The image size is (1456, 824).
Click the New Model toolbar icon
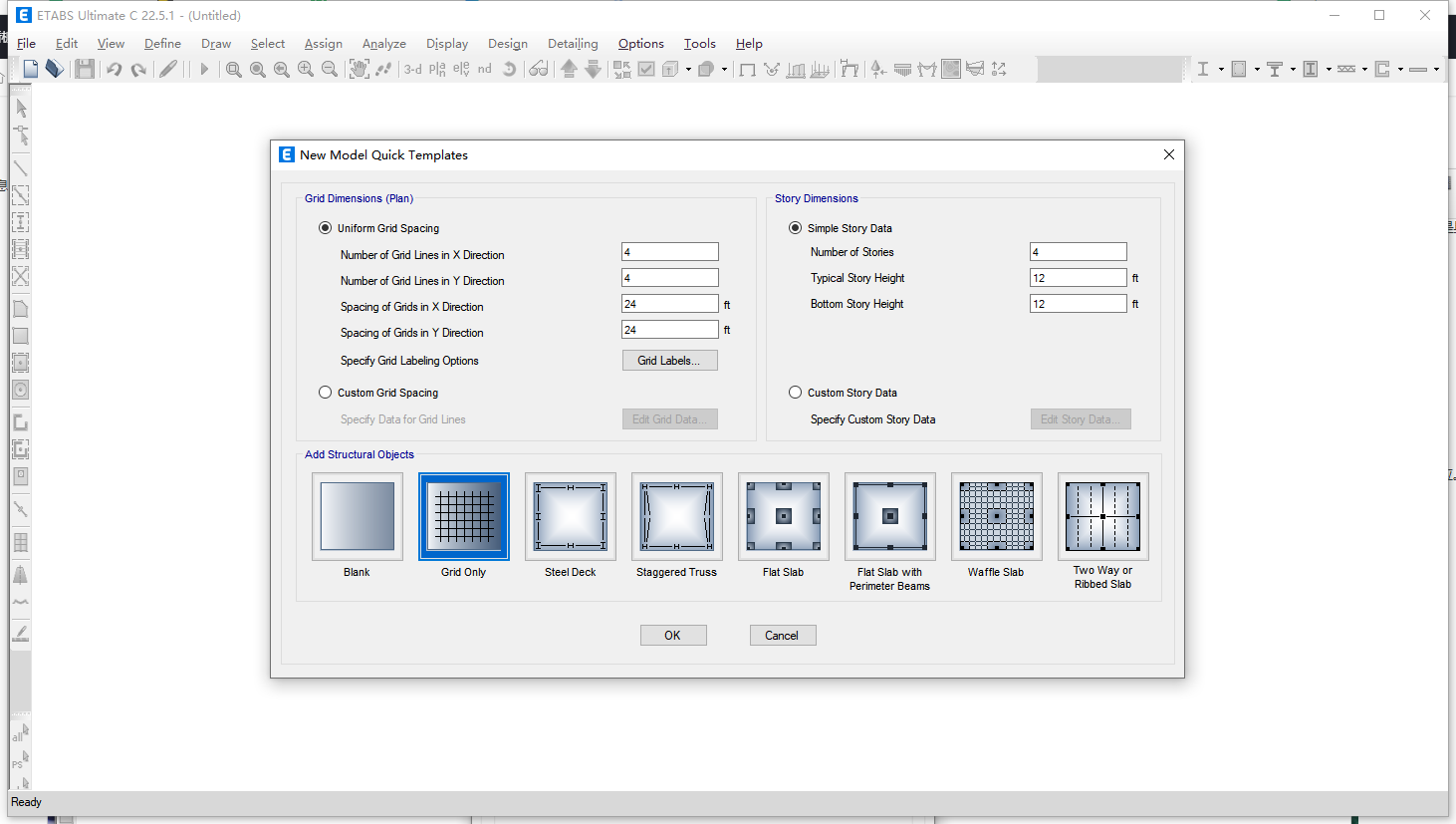point(31,69)
